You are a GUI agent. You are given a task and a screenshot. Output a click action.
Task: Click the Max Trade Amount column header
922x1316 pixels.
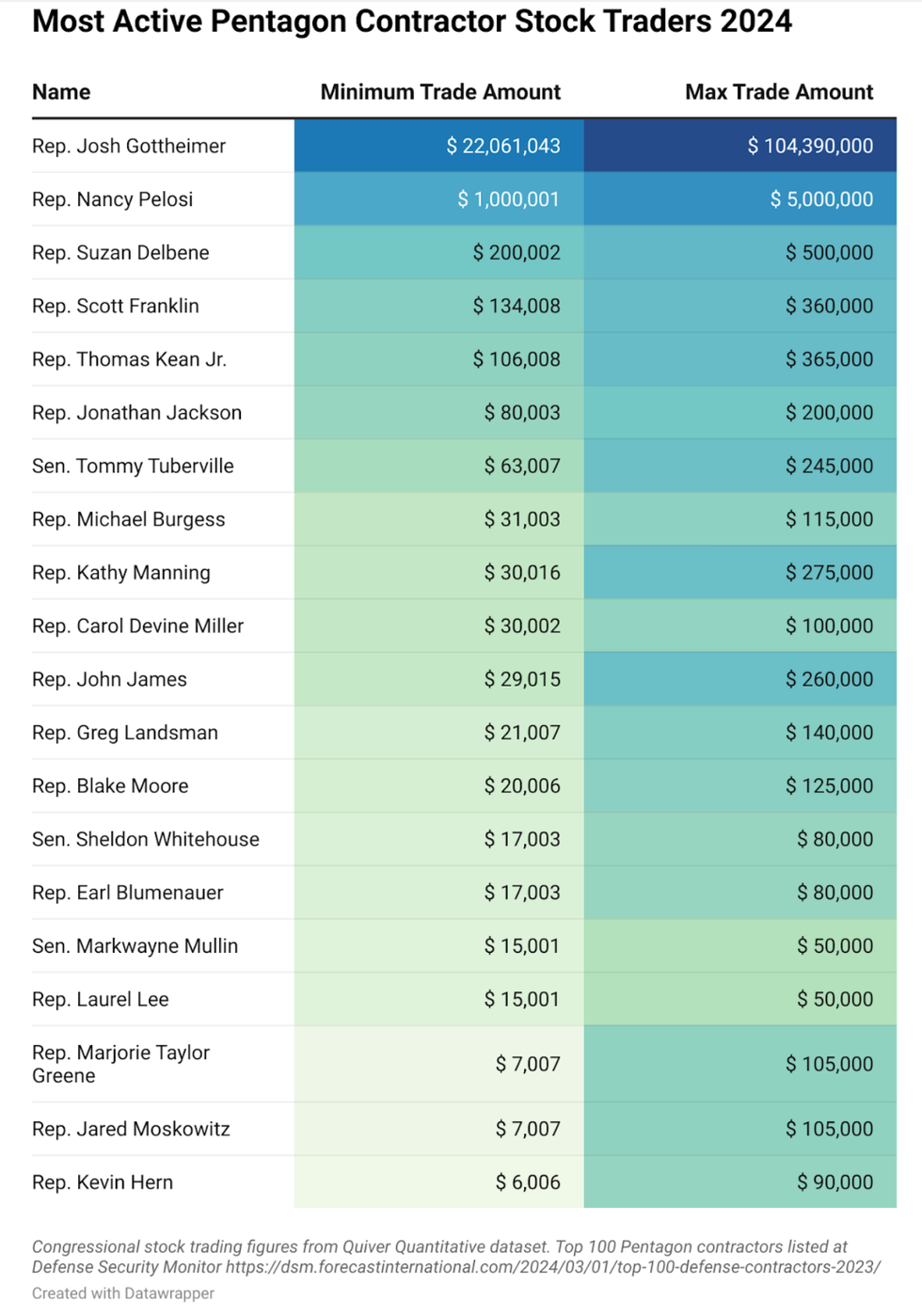pos(779,92)
